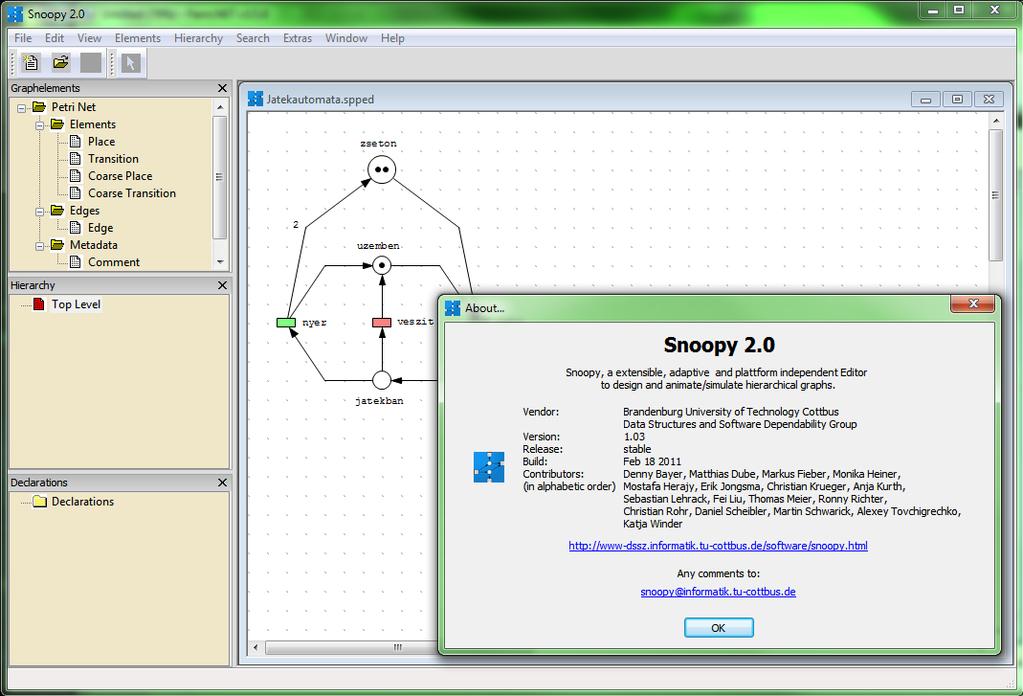The height and width of the screenshot is (696, 1023).
Task: Select Coarse Transition tree item
Action: pyautogui.click(x=132, y=193)
